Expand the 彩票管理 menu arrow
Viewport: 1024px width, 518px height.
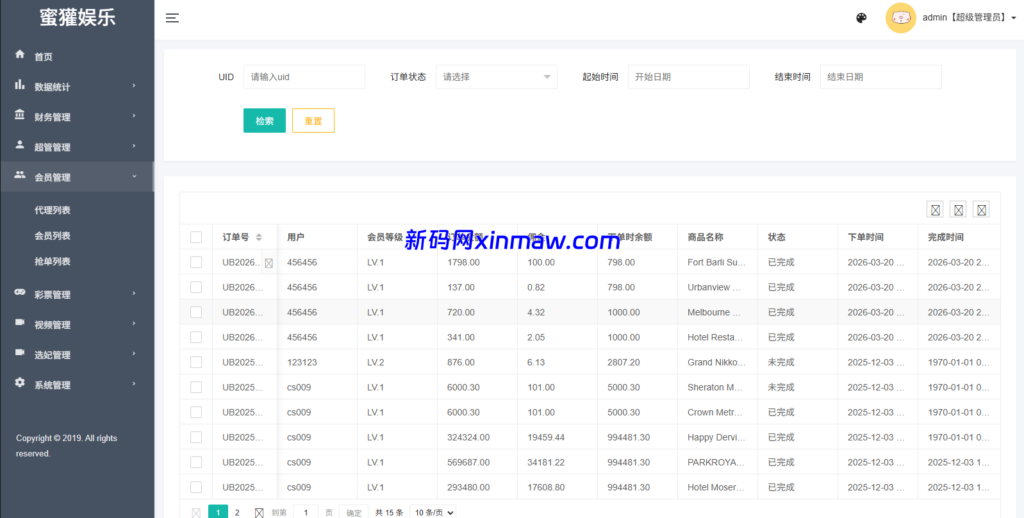(x=134, y=293)
